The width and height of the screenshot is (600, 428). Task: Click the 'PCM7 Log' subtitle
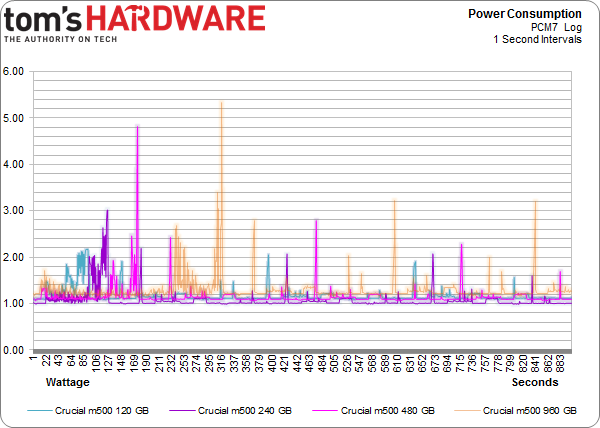tap(556, 28)
